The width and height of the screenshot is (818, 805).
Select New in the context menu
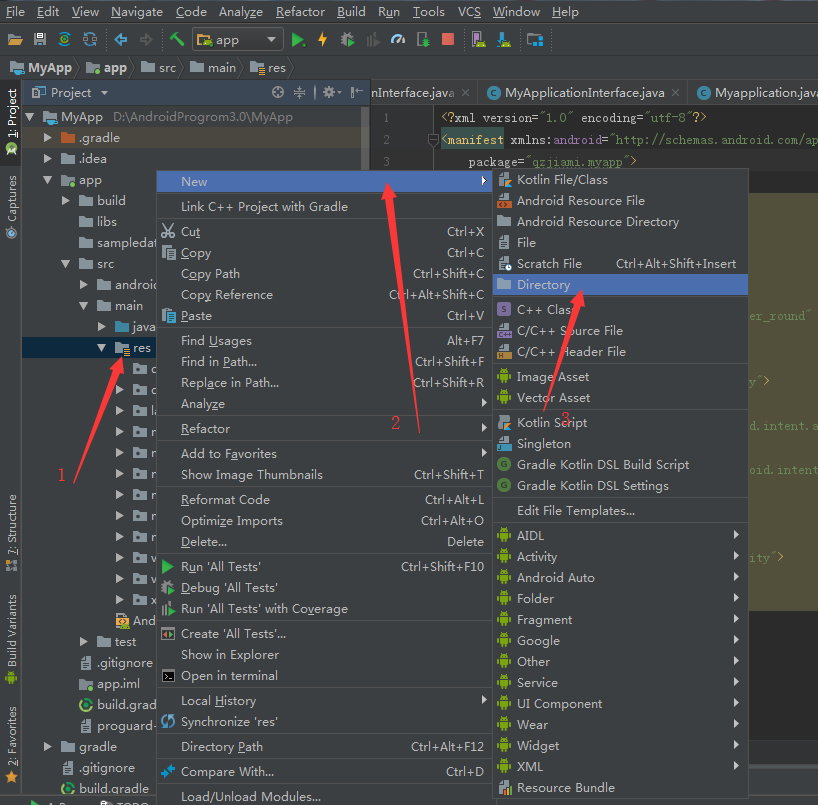(324, 182)
